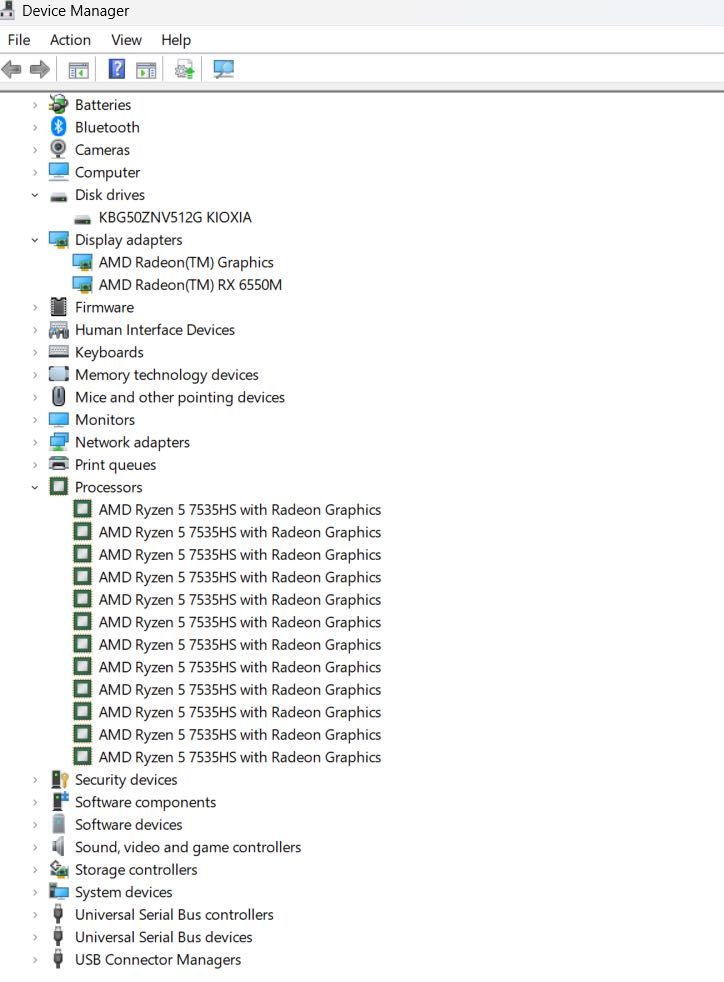The height and width of the screenshot is (982, 724).
Task: Expand the Bluetooth node
Action: tap(35, 127)
